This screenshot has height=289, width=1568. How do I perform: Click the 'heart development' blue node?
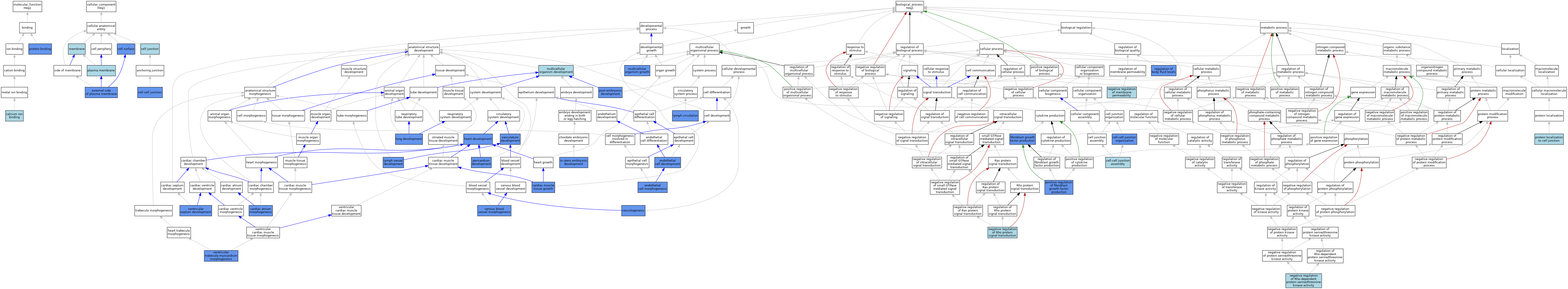(x=478, y=139)
